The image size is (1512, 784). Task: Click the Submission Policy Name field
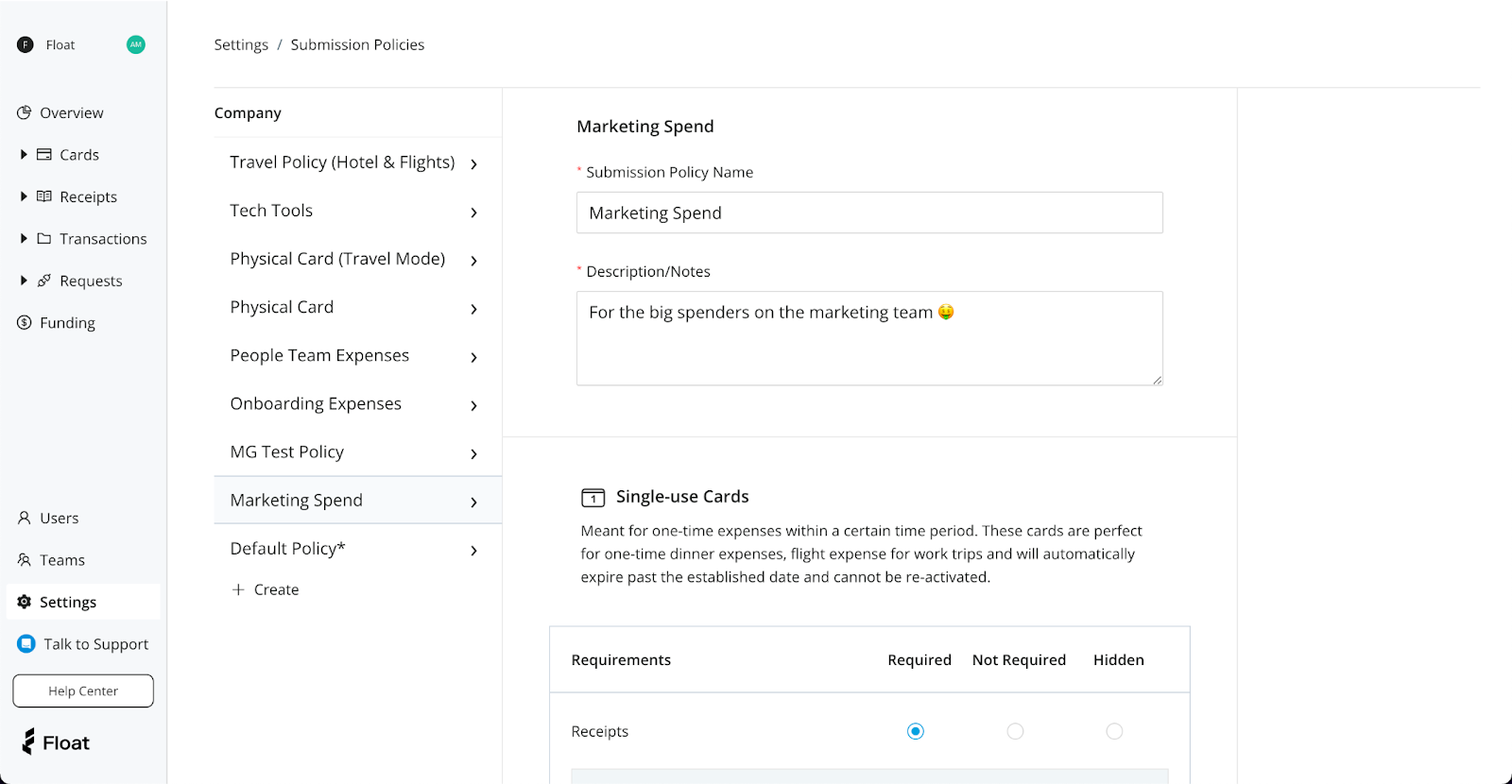tap(869, 213)
